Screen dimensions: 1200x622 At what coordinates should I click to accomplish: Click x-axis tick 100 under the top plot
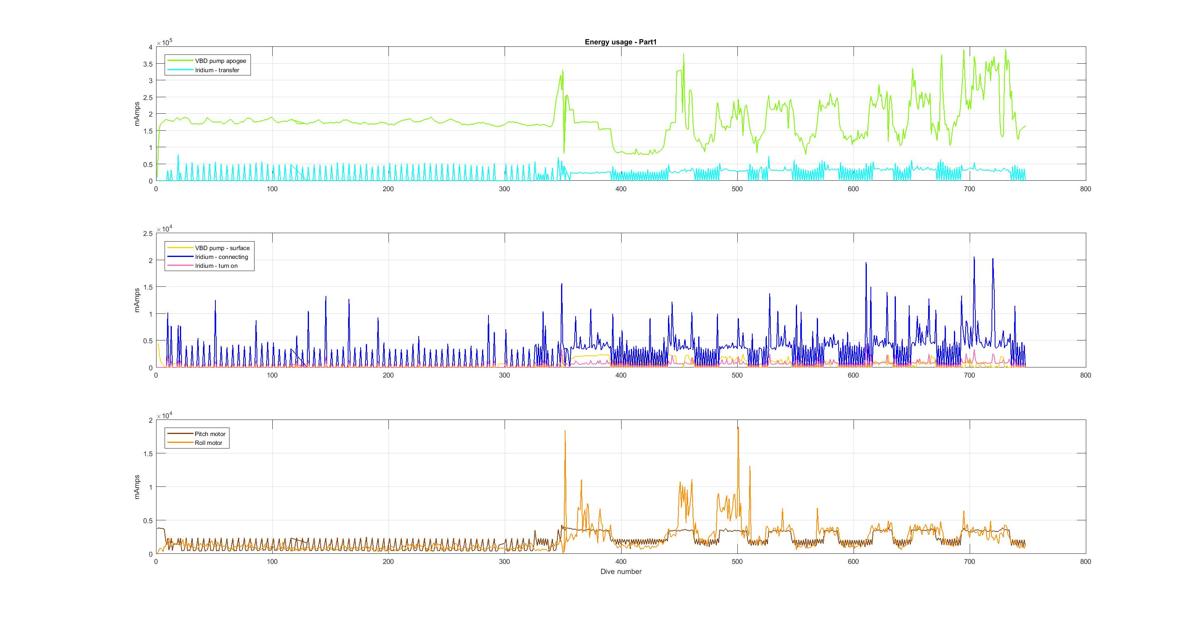[272, 189]
